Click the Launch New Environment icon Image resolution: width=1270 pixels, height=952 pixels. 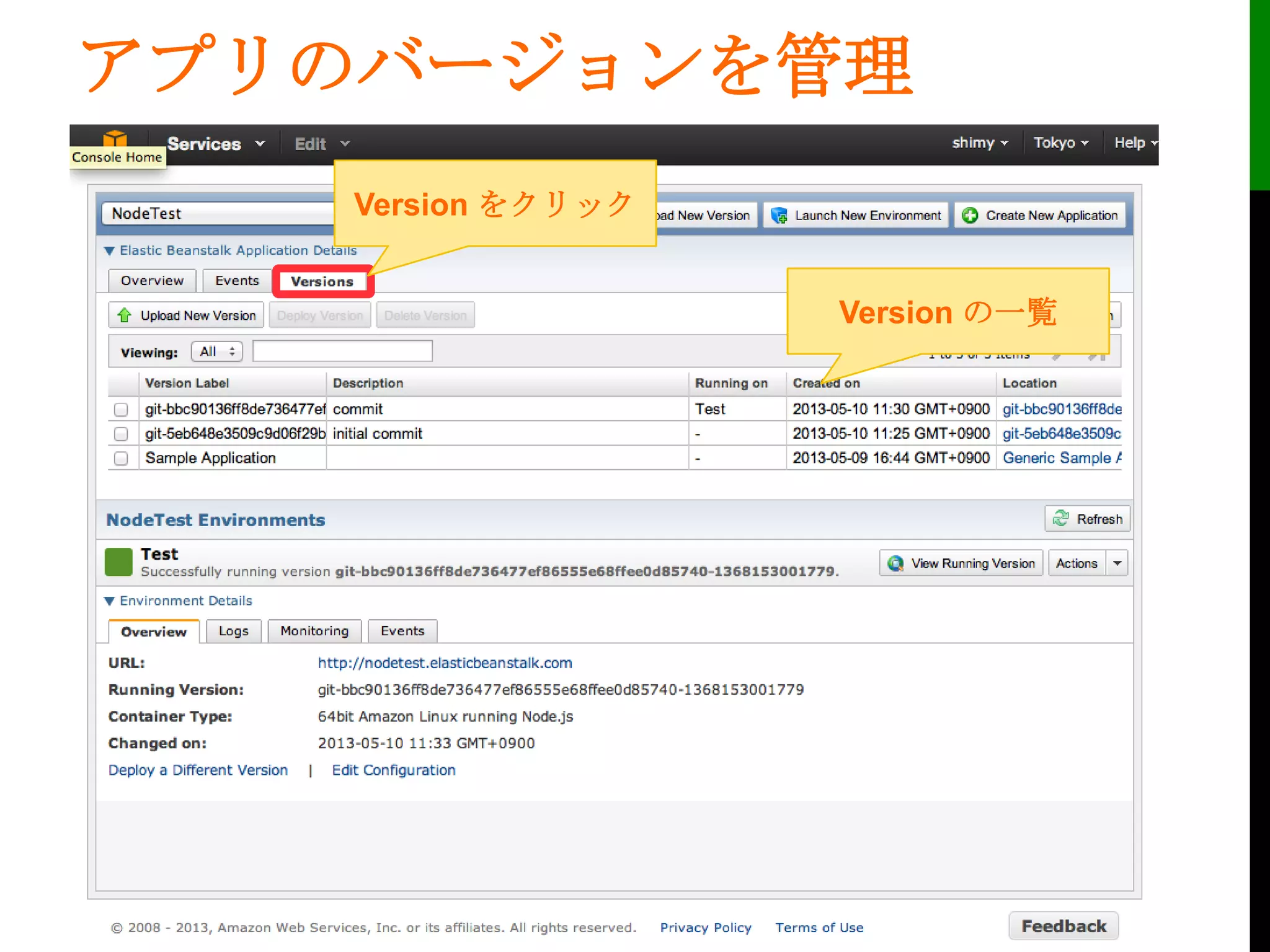pos(779,215)
